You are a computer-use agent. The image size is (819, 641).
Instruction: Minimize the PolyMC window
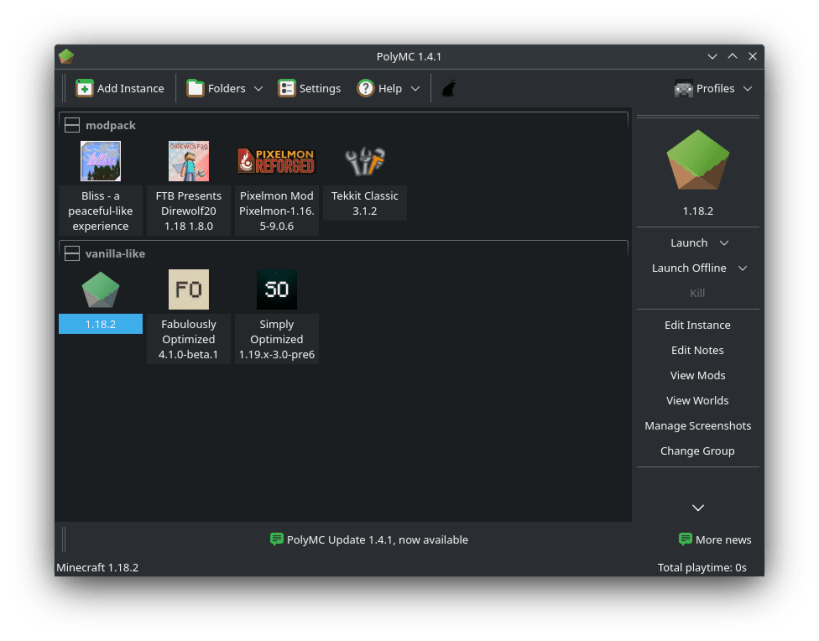tap(712, 56)
